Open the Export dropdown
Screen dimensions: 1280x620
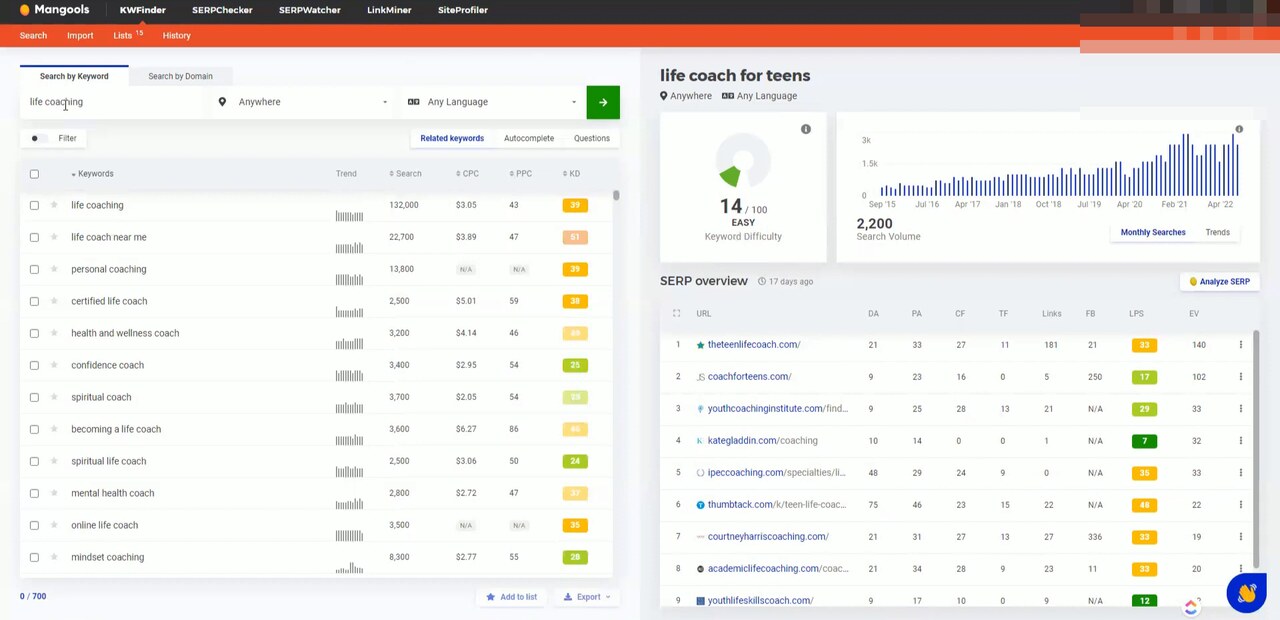[x=586, y=597]
